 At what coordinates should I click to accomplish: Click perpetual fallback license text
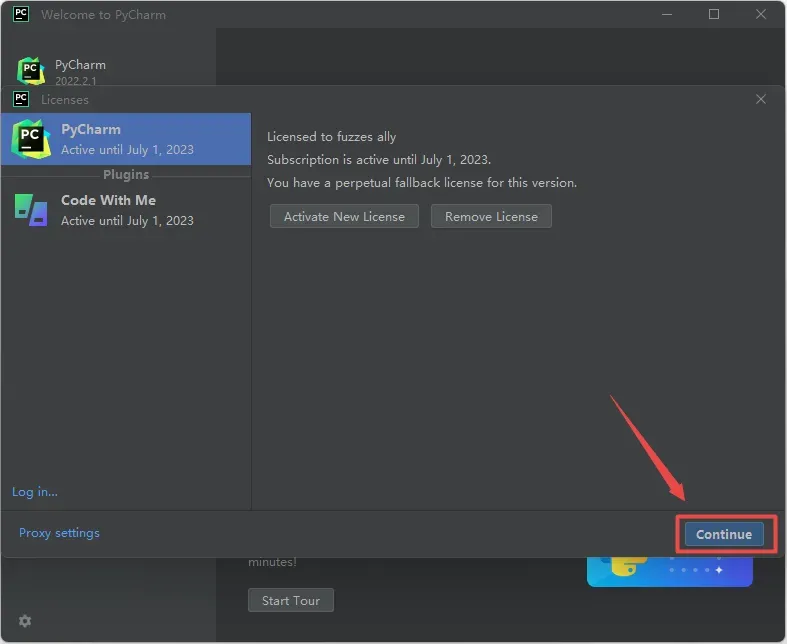coord(422,183)
